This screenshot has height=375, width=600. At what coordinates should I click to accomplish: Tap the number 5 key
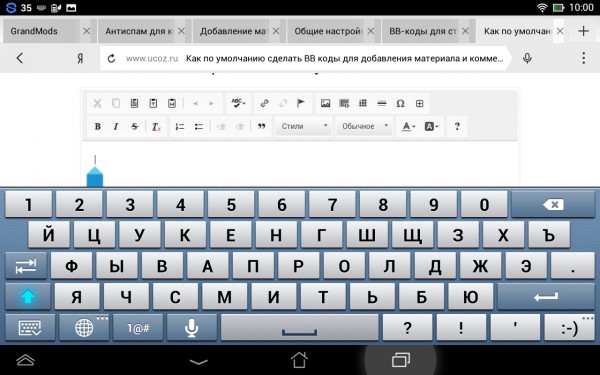pos(231,204)
